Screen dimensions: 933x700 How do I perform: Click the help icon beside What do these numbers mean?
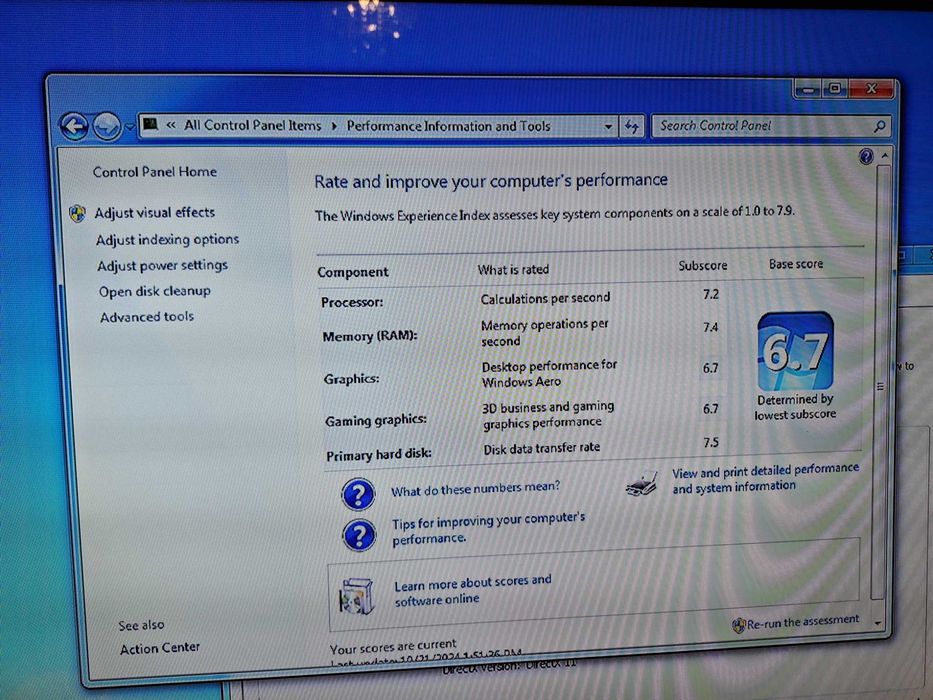[x=358, y=495]
